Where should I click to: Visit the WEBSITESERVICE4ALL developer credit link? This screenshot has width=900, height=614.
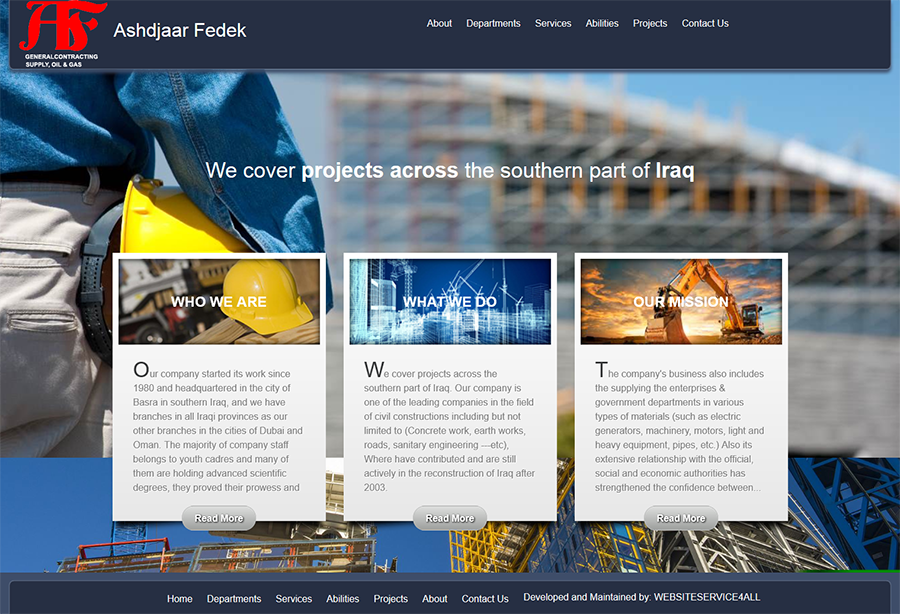click(706, 597)
